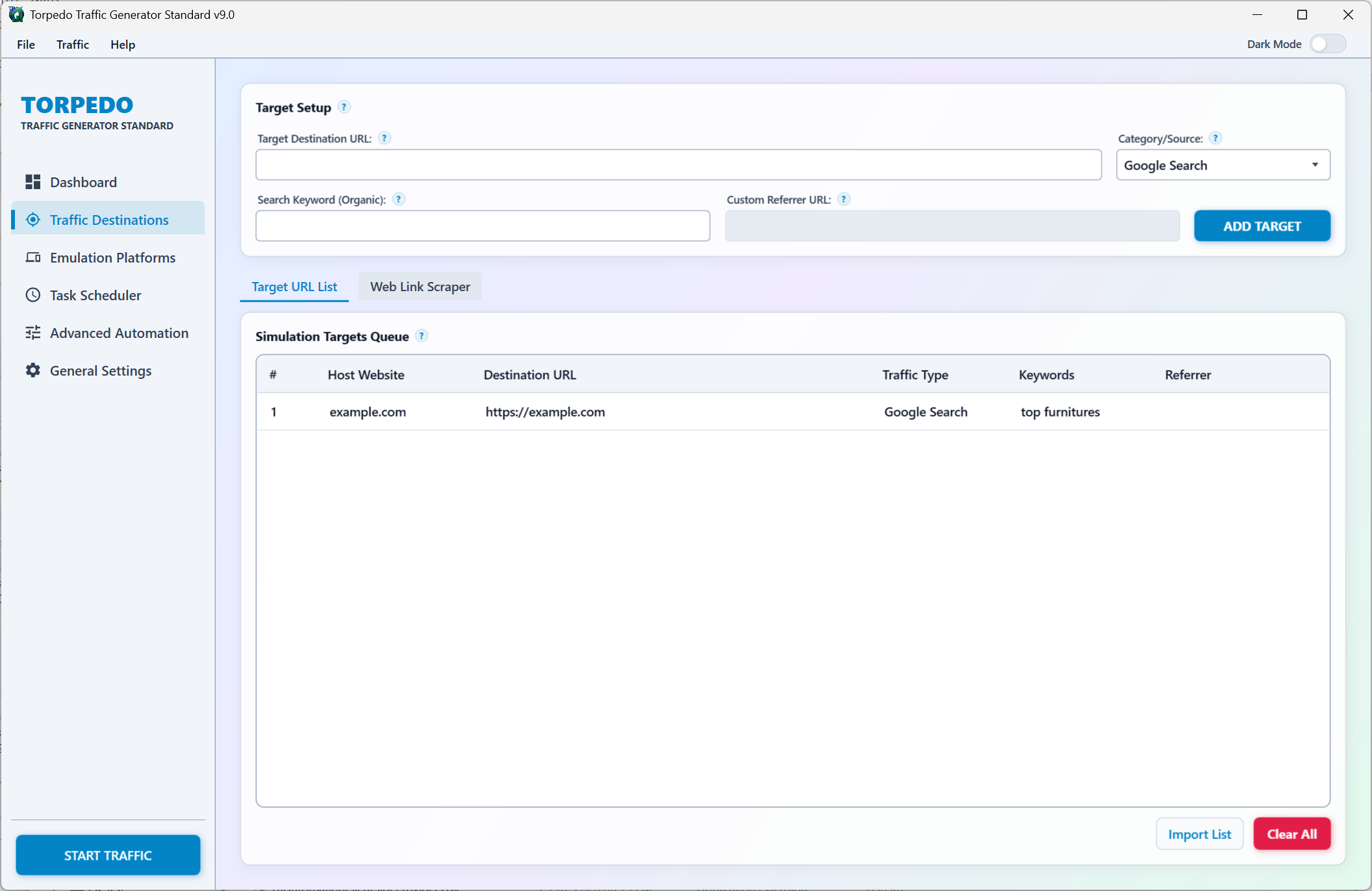Switch to Target URL List tab
The image size is (1372, 891).
tap(294, 287)
